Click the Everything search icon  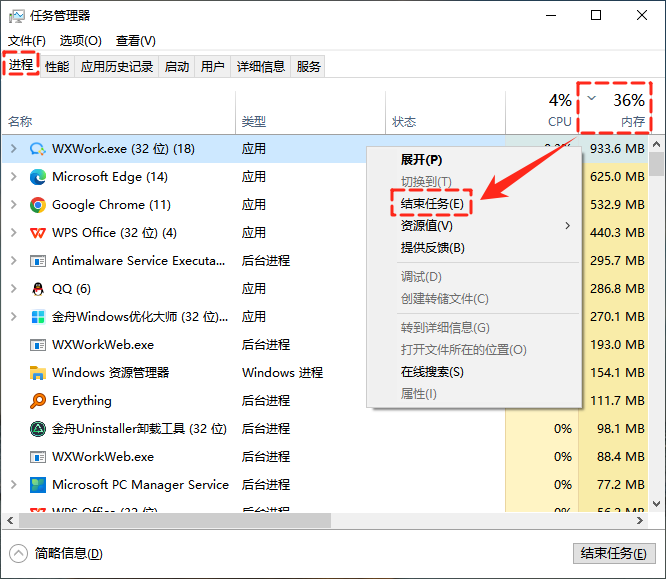point(38,401)
